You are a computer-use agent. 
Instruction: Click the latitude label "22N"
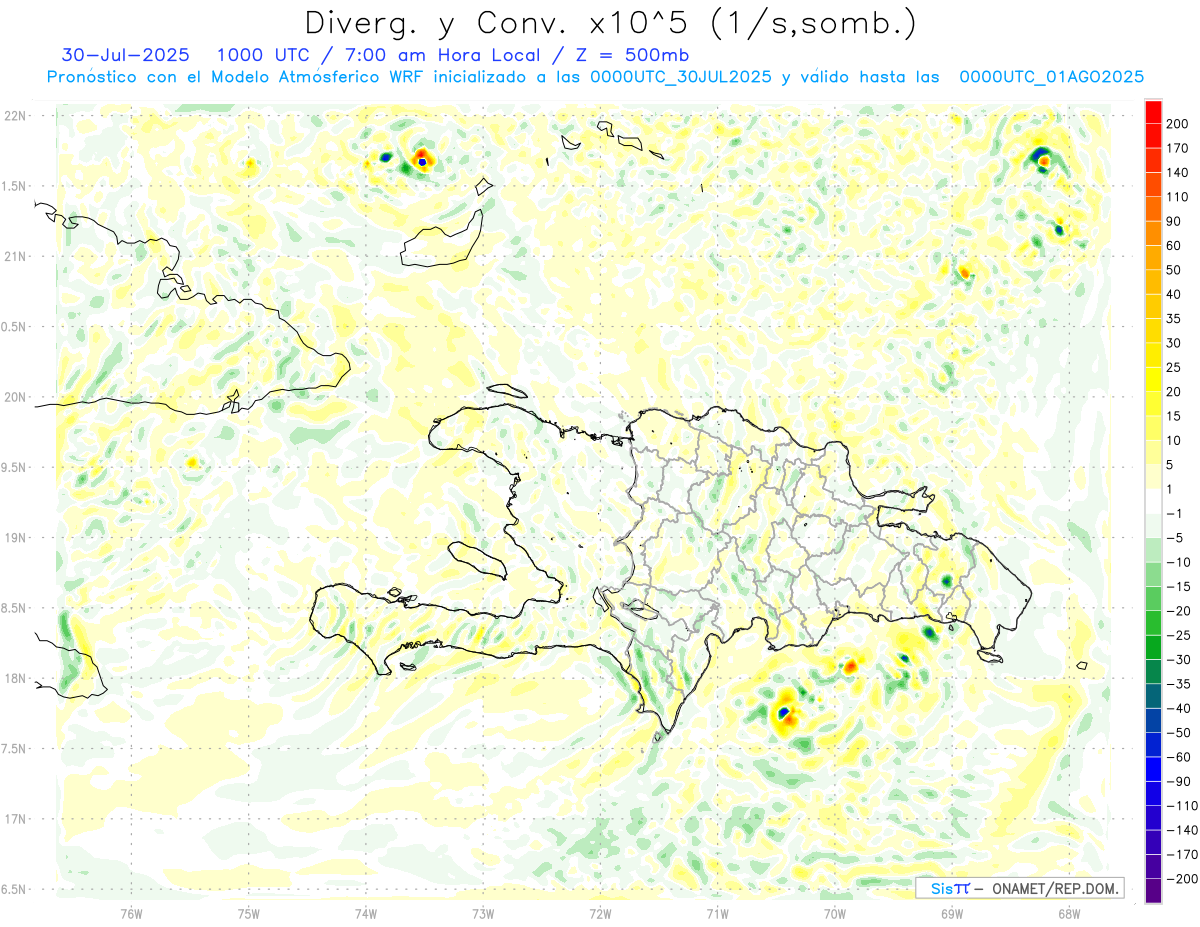tap(15, 116)
